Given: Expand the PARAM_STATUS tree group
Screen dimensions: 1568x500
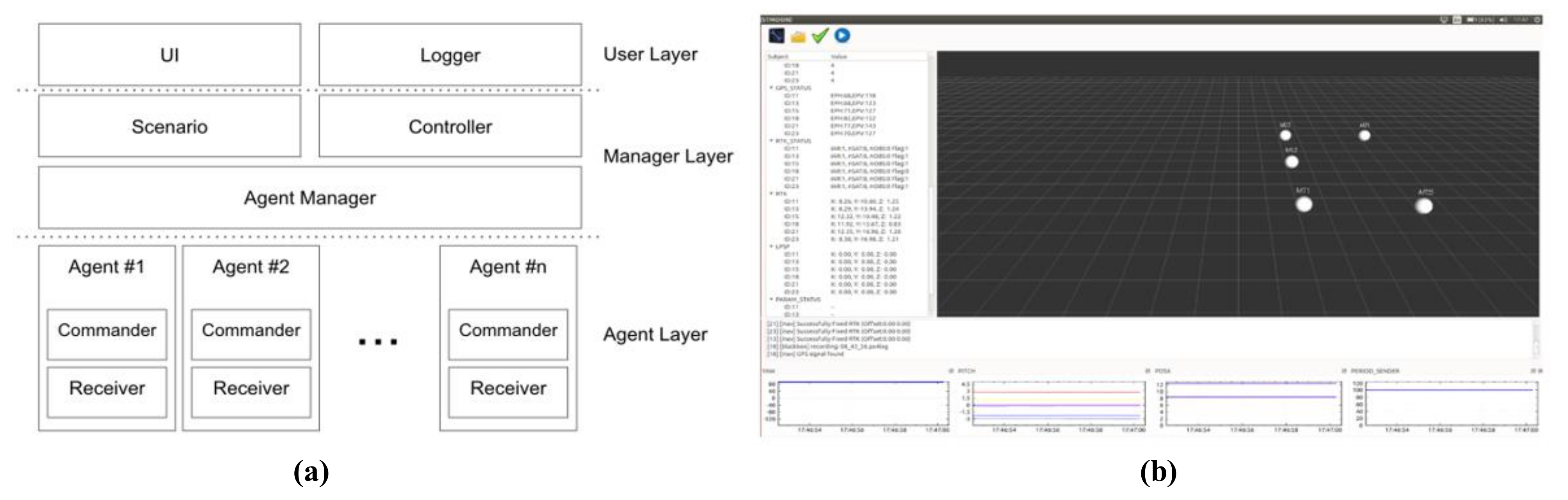Looking at the screenshot, I should pos(771,299).
